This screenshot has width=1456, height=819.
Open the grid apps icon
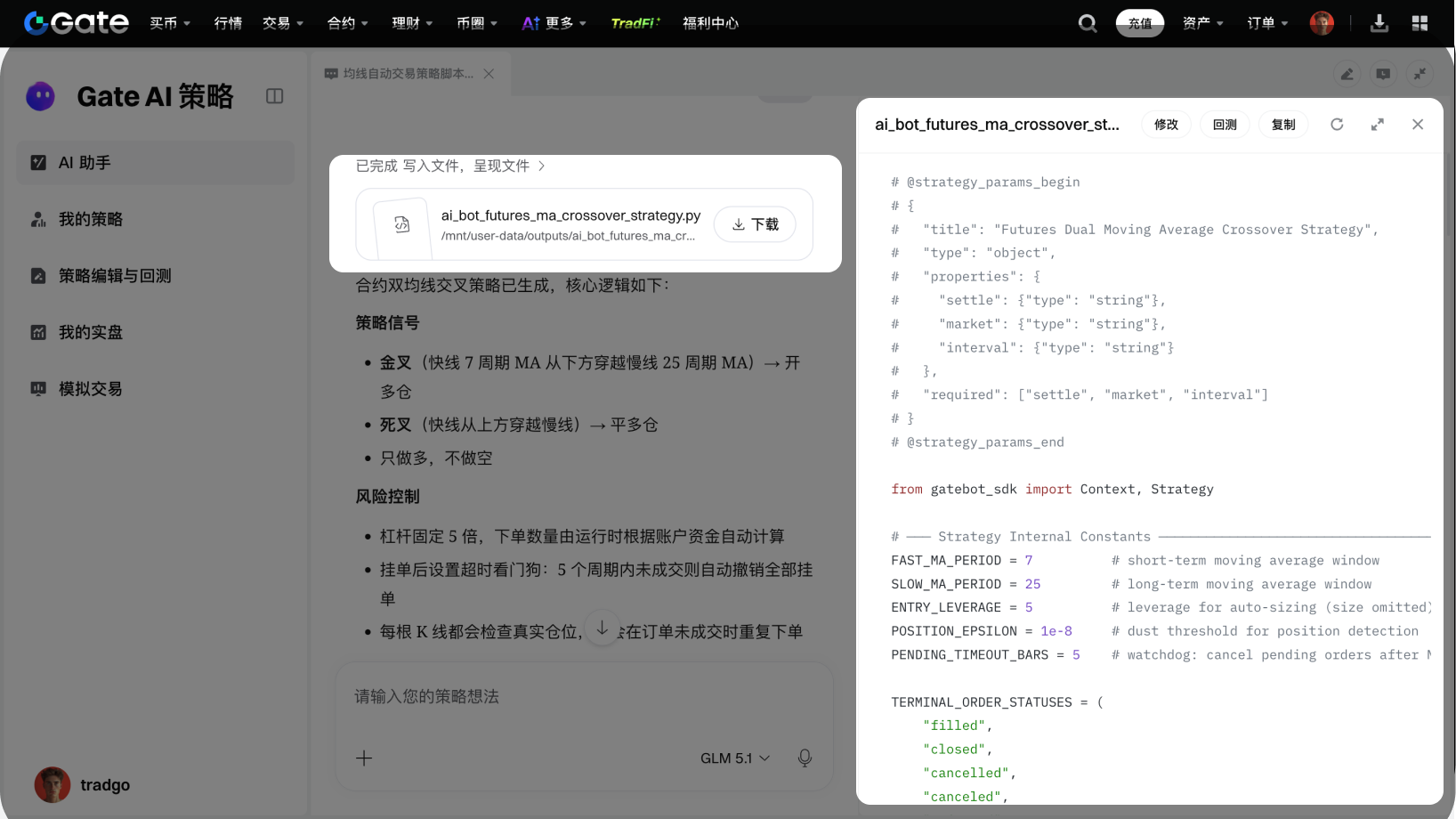[x=1420, y=23]
